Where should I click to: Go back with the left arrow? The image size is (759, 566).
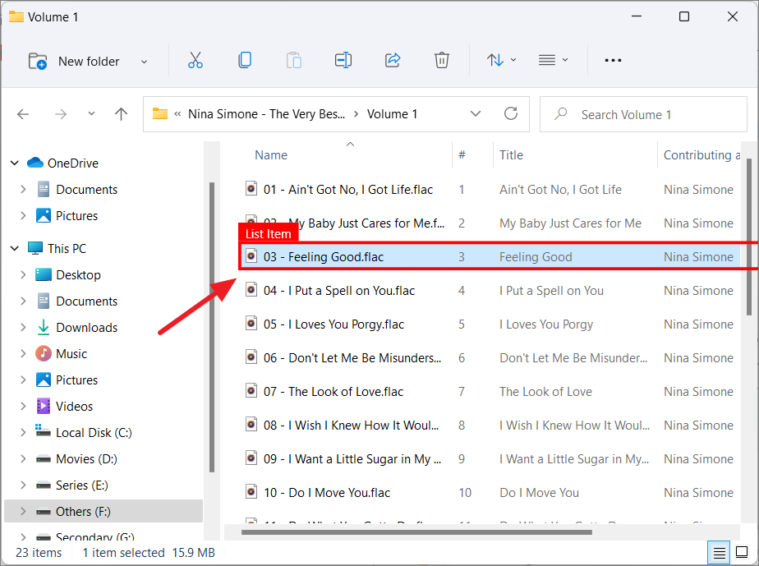pos(23,114)
